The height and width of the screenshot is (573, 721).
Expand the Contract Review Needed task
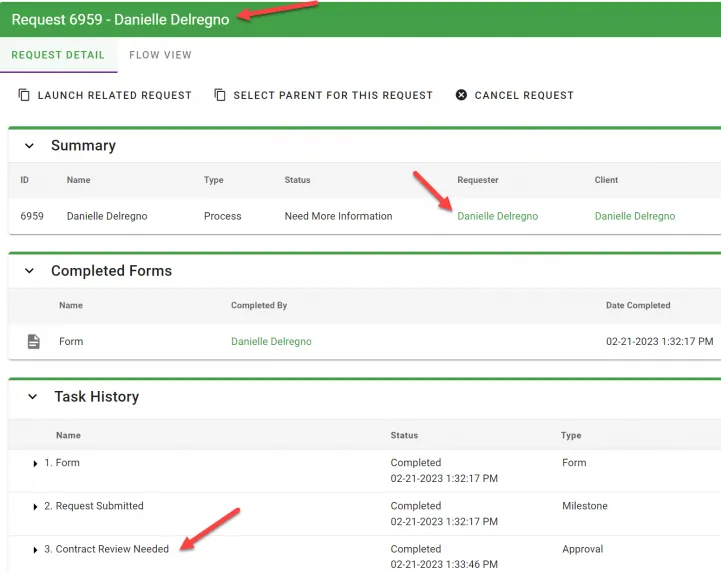pos(36,550)
